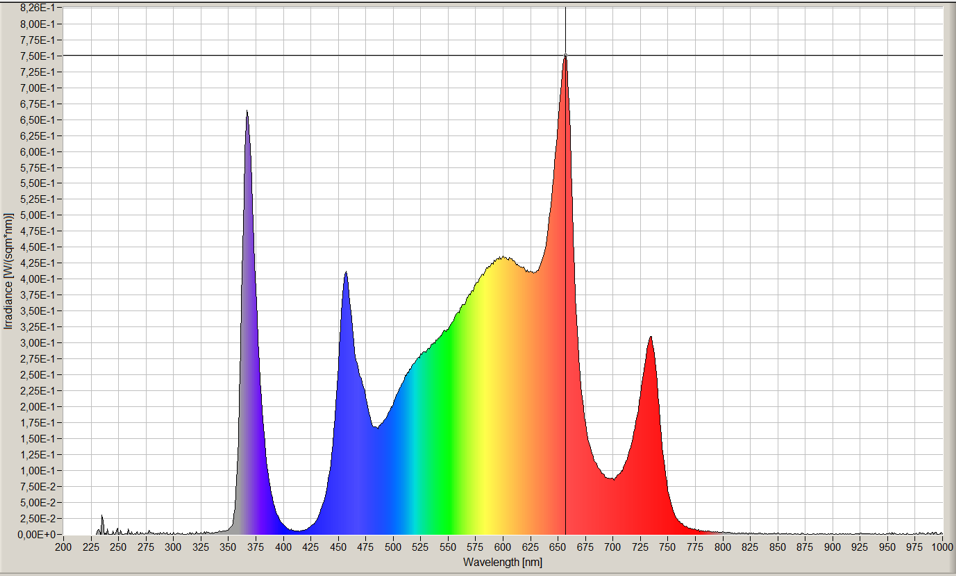
Task: Click the '600' wavelength tick label
Action: point(503,547)
